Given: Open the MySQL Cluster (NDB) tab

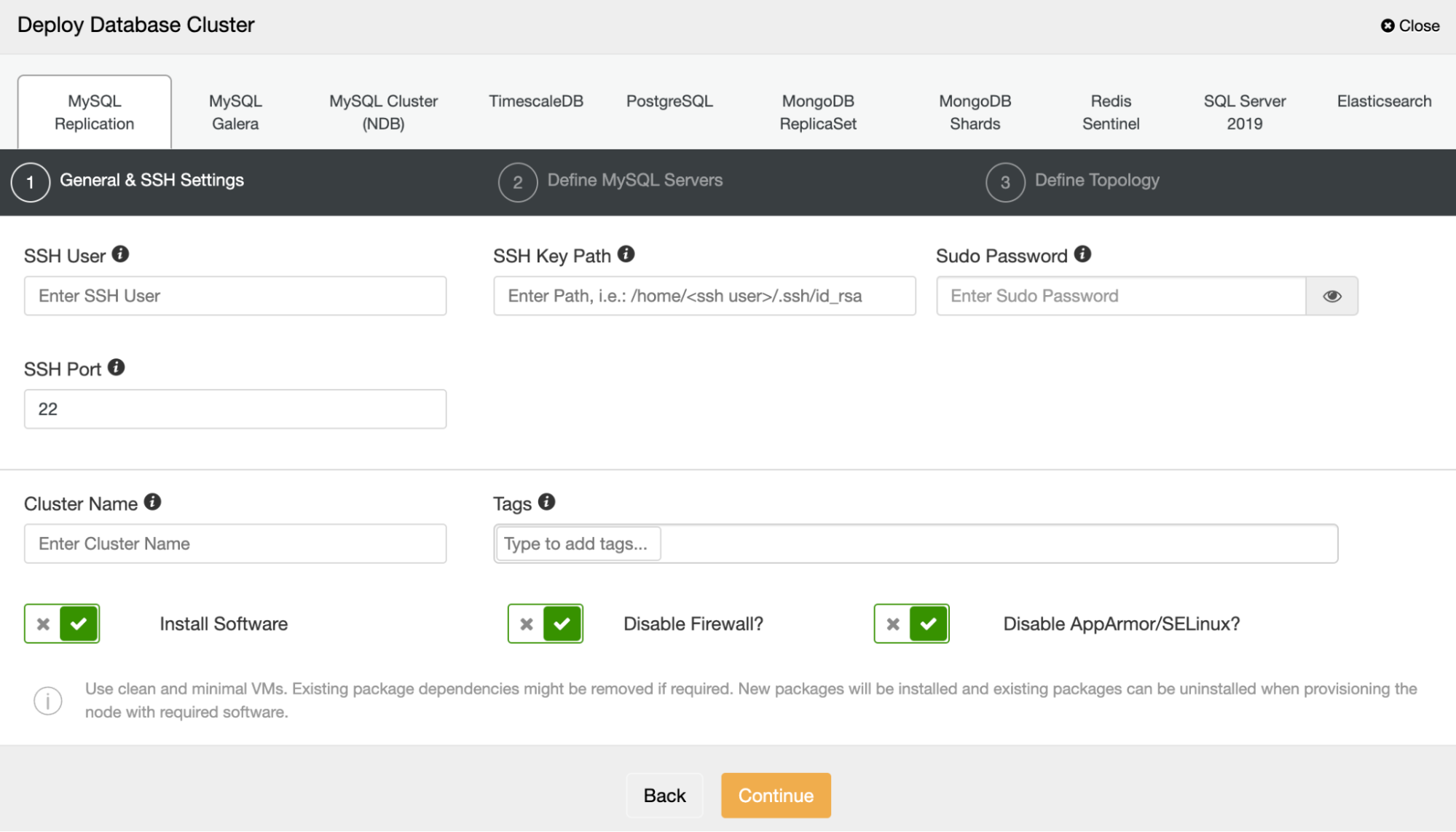Looking at the screenshot, I should (383, 112).
